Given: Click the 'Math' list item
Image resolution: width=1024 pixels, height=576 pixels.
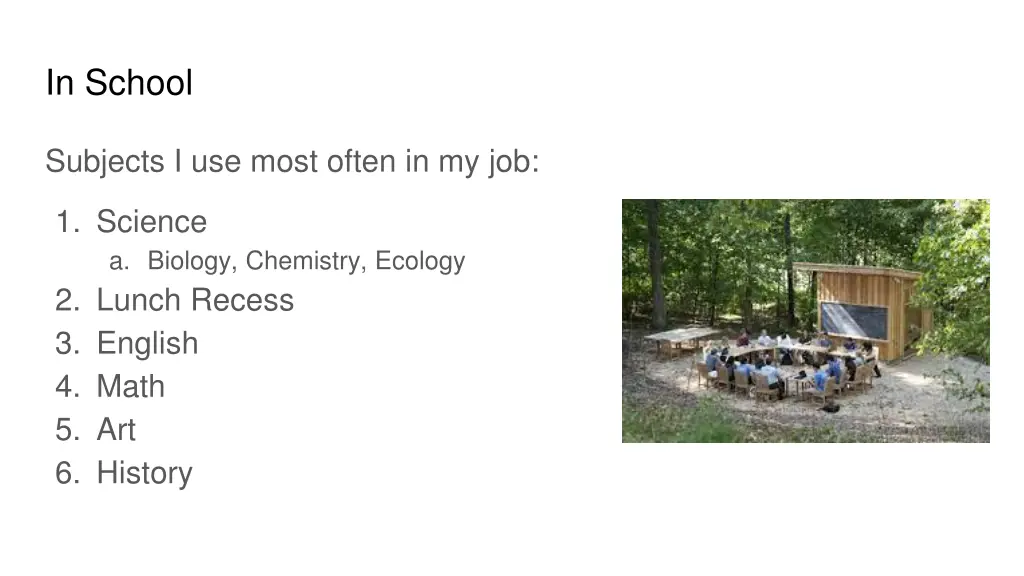Looking at the screenshot, I should (131, 387).
